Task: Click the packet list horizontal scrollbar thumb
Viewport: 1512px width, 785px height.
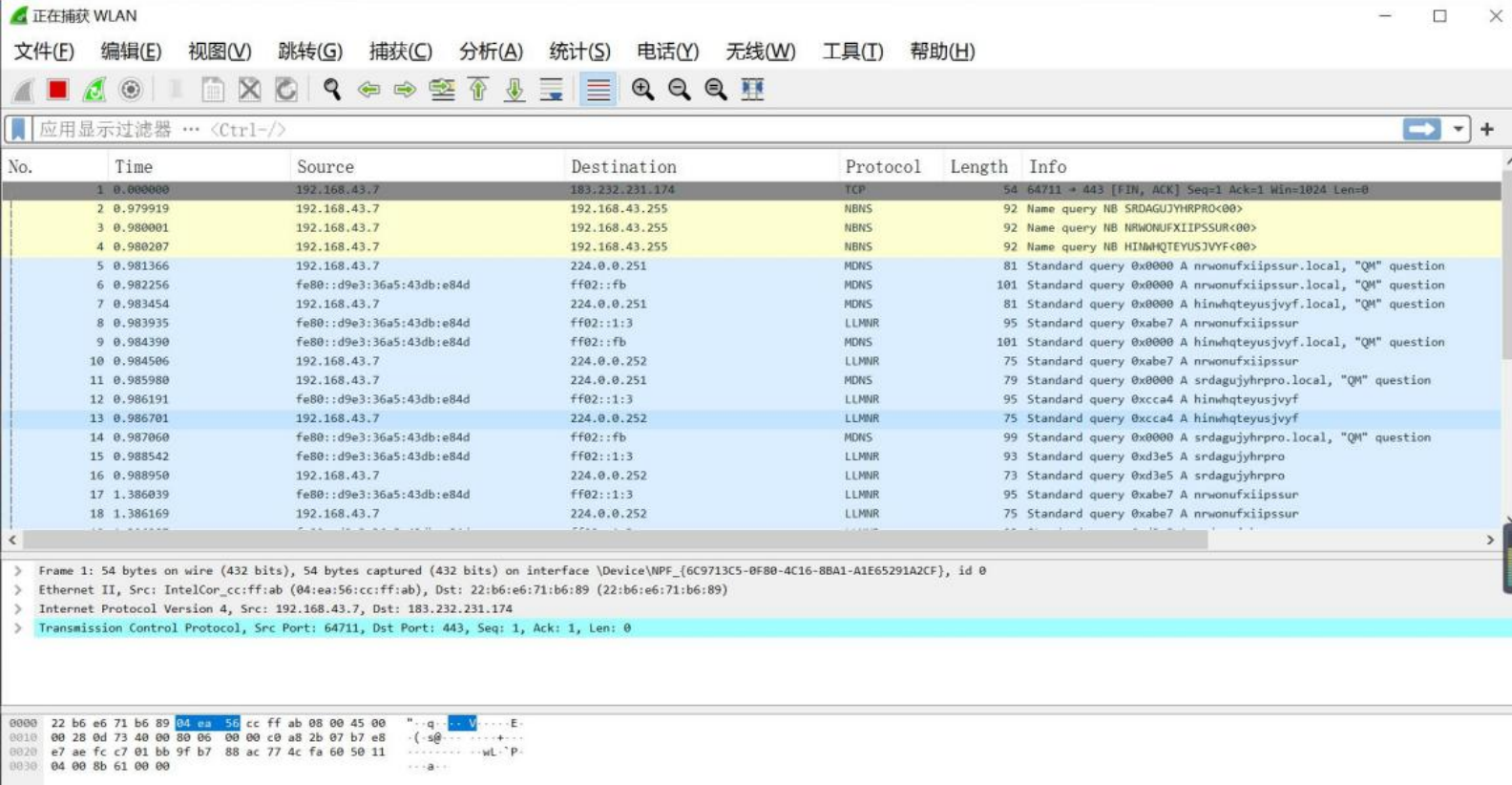Action: click(616, 540)
